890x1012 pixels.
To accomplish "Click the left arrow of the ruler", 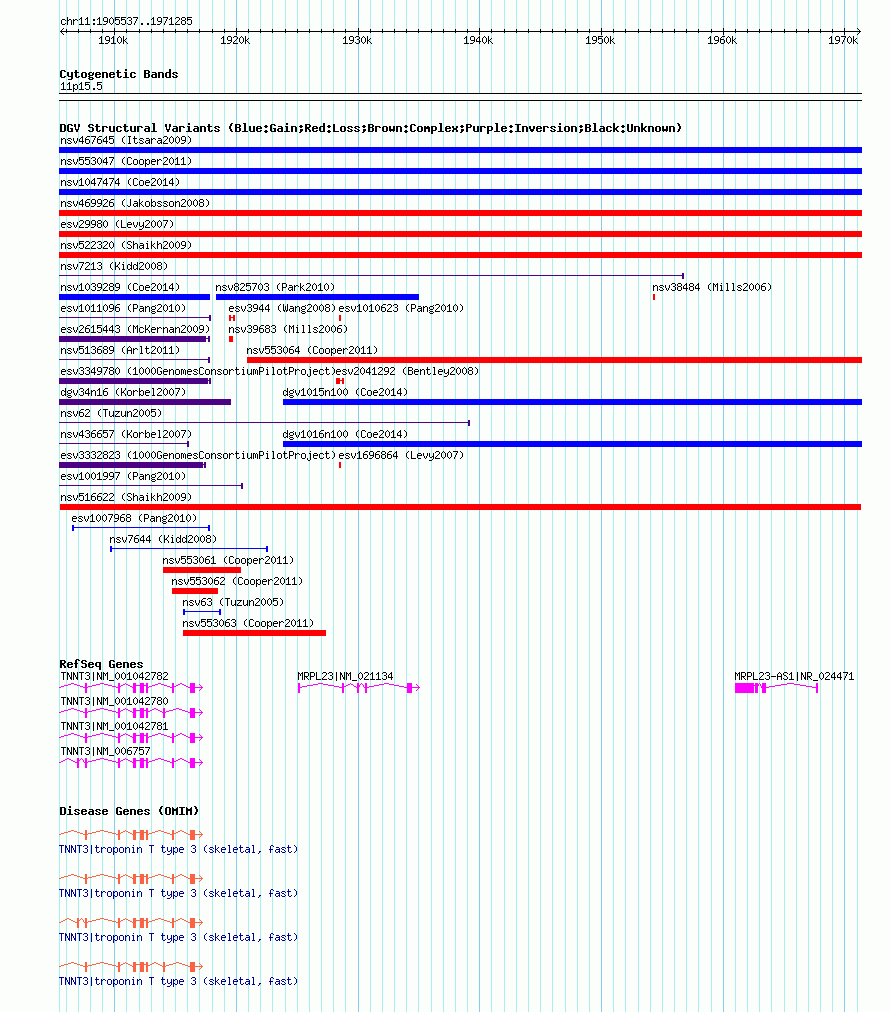I will point(63,31).
